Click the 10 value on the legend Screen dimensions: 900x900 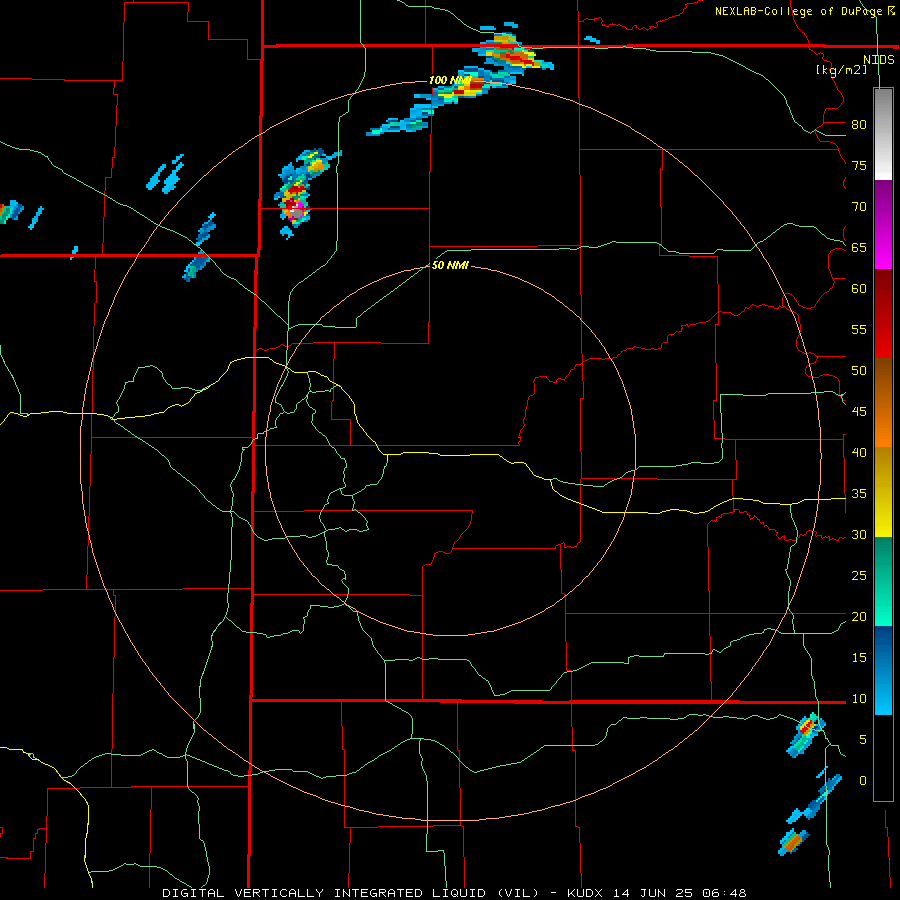point(859,699)
